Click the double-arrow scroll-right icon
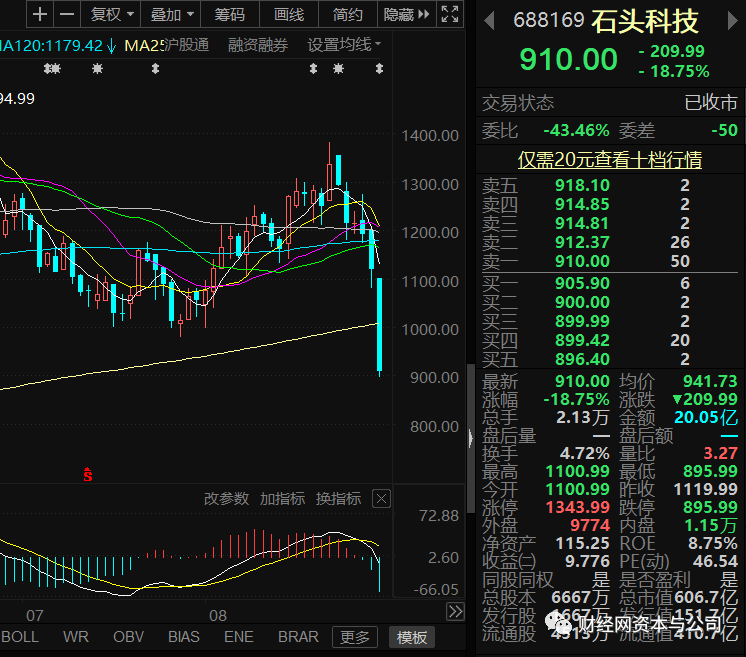The width and height of the screenshot is (746, 657). point(455,611)
